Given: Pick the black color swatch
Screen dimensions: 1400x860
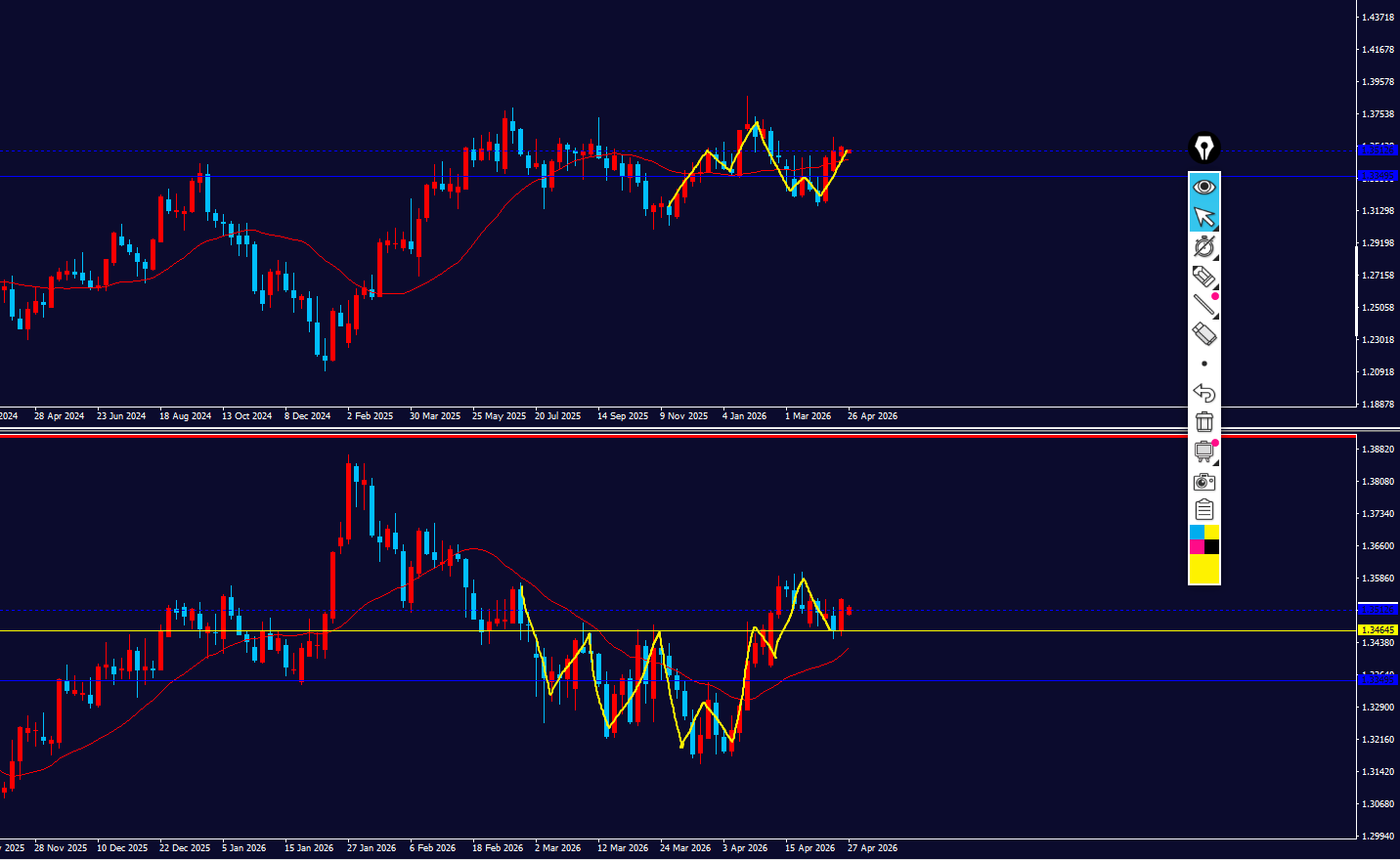Looking at the screenshot, I should [x=1211, y=547].
